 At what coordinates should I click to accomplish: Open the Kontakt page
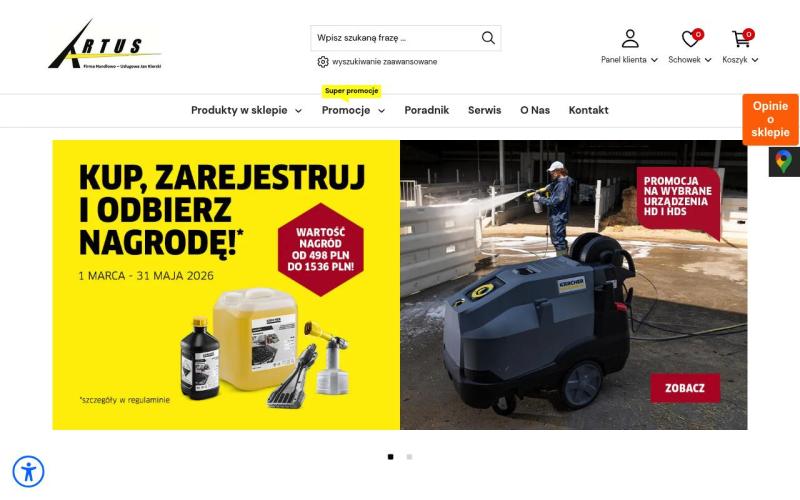[x=588, y=110]
